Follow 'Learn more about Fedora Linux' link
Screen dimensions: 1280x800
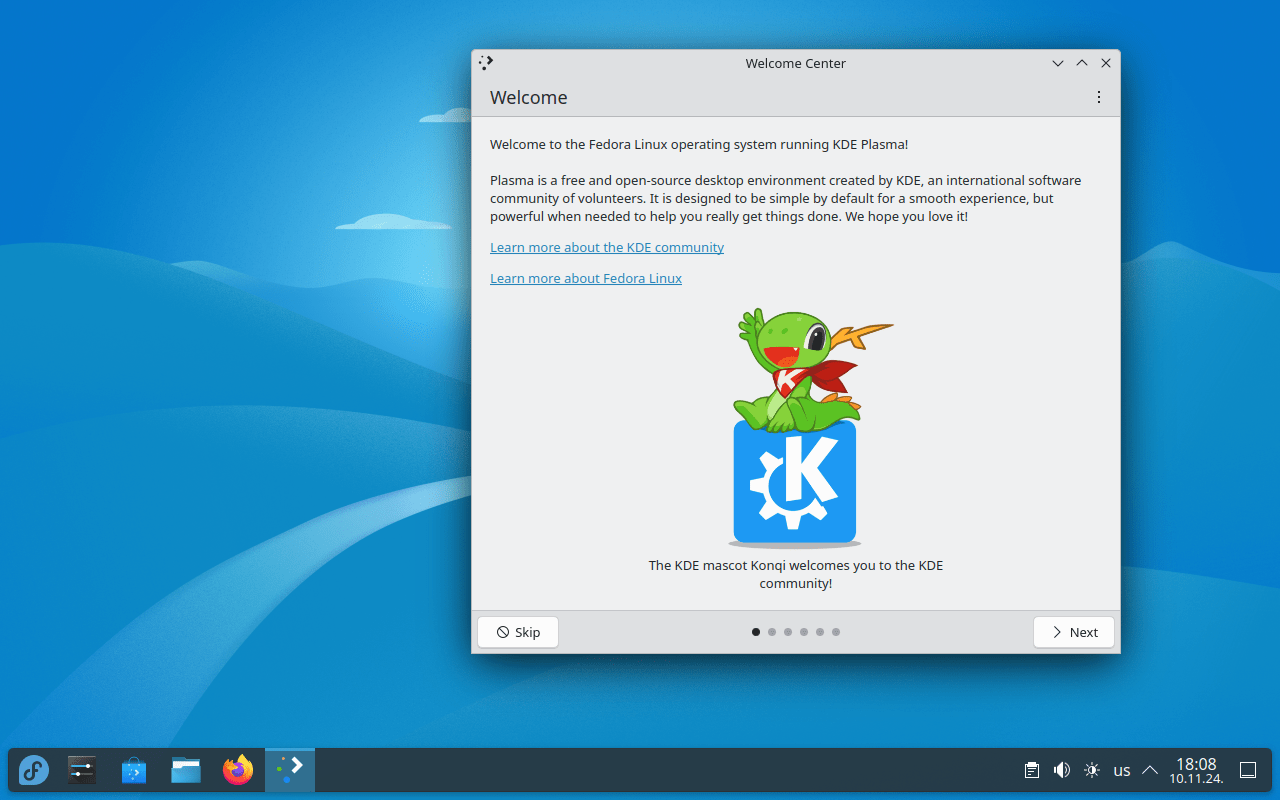pos(586,278)
